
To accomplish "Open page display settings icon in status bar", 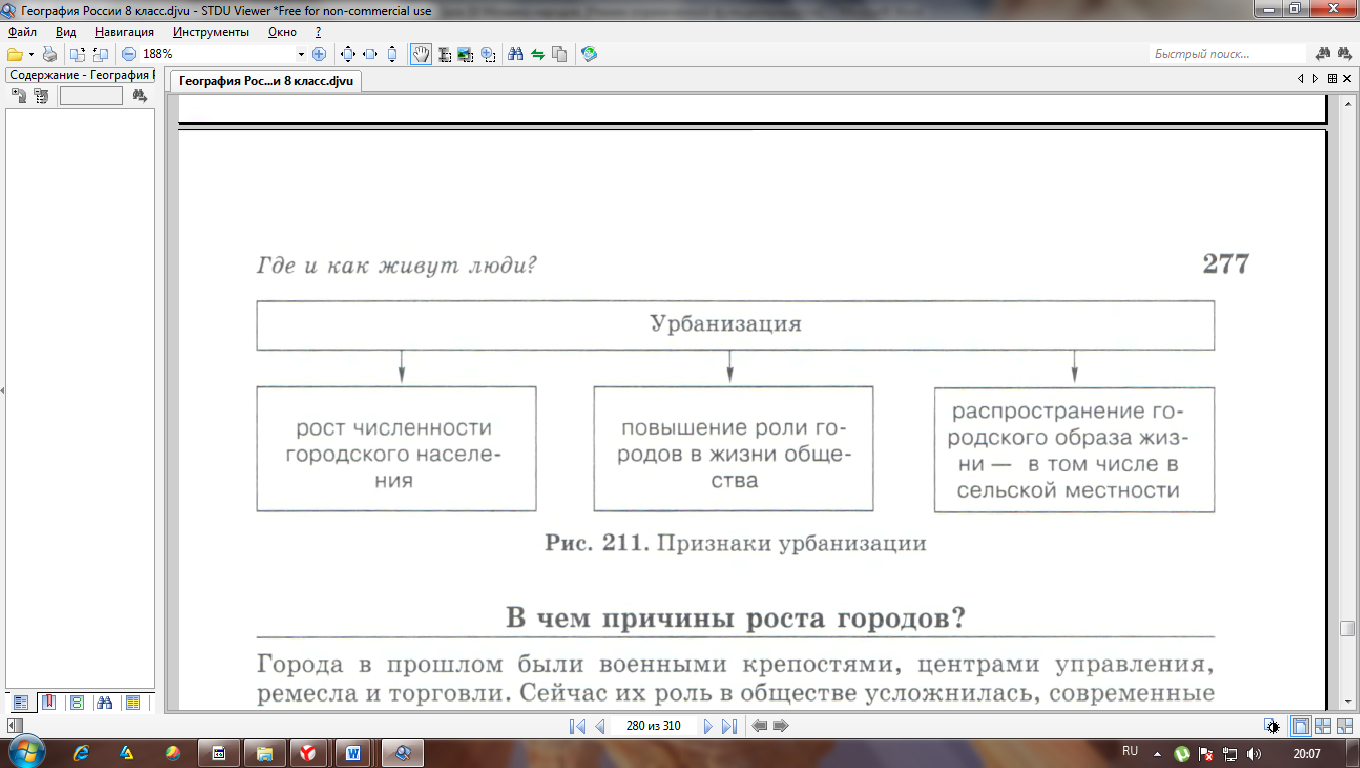I will [1271, 726].
